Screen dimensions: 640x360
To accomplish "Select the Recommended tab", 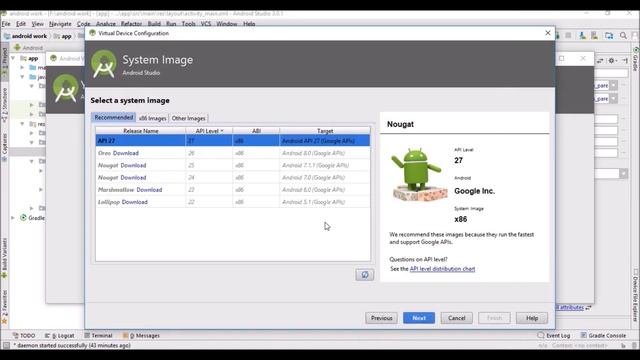I will pyautogui.click(x=113, y=118).
